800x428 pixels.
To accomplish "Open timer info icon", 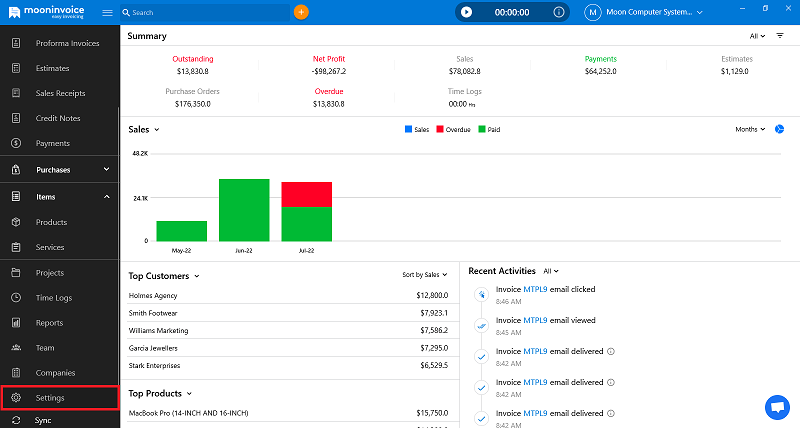I will click(x=559, y=12).
